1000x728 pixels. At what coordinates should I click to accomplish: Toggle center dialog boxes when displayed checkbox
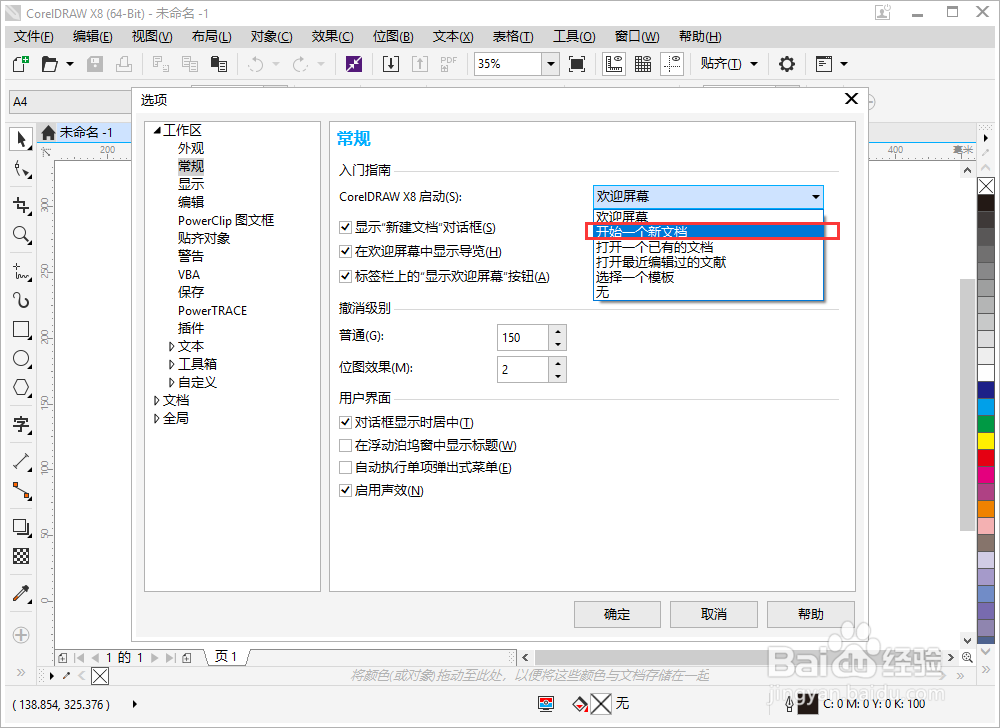[x=345, y=422]
